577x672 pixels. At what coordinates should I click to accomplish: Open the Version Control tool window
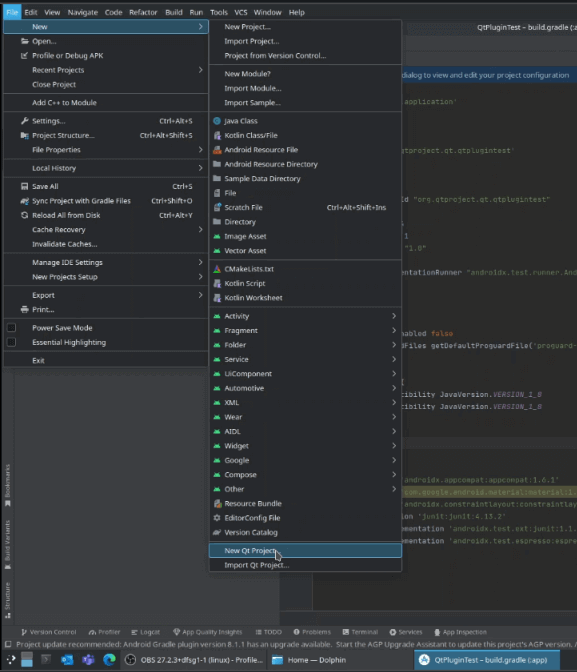[48, 632]
